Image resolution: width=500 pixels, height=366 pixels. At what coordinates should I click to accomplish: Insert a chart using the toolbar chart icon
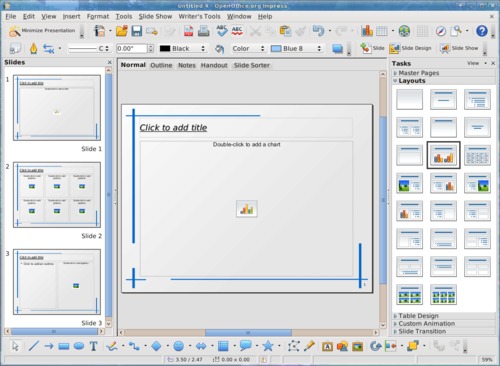[x=367, y=31]
